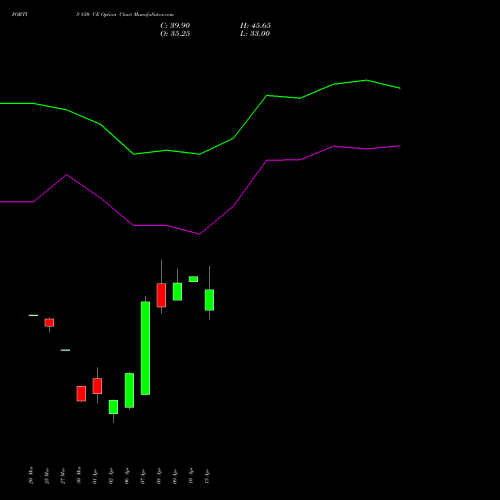Screen dimensions: 500x500
Task: Click the FORTI symbol text in the header
Action: pos(20,14)
